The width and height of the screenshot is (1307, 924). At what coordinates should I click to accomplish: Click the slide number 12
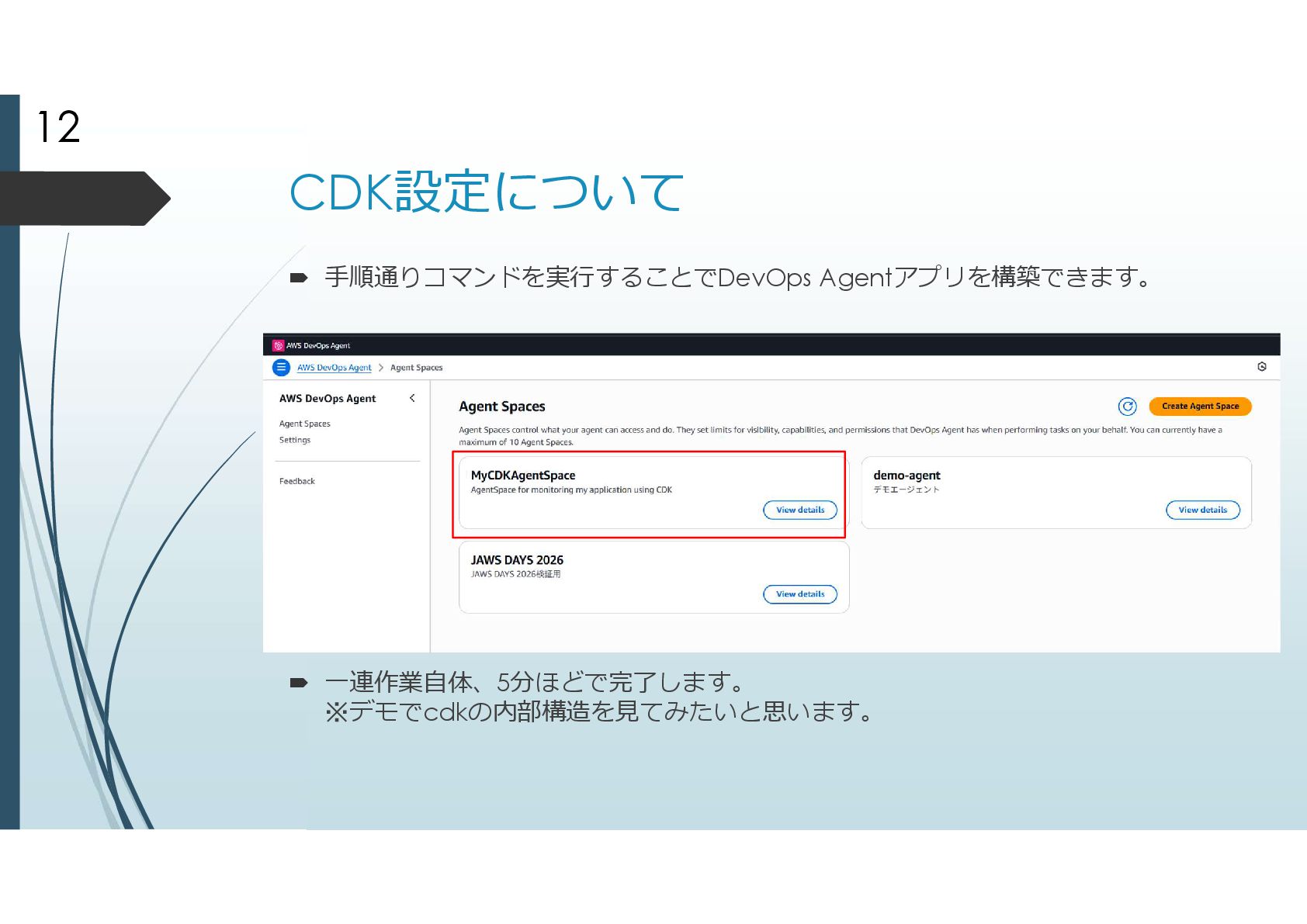pyautogui.click(x=59, y=127)
